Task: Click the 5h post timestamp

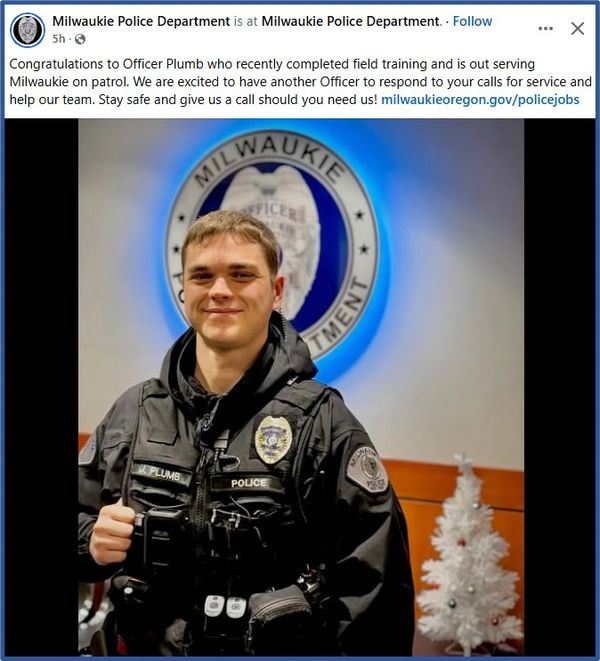Action: pos(59,39)
